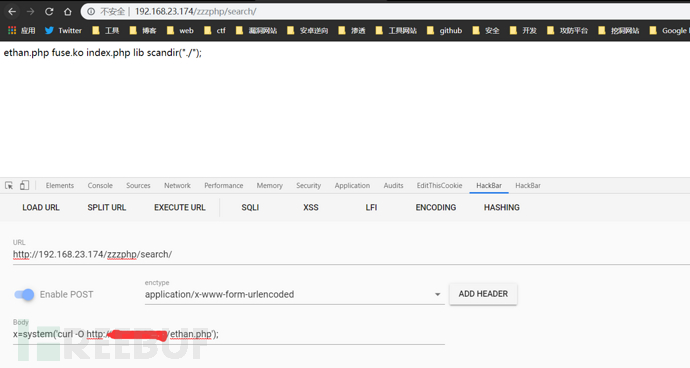Switch to the EditThisCookie tab
The width and height of the screenshot is (690, 368).
(440, 185)
